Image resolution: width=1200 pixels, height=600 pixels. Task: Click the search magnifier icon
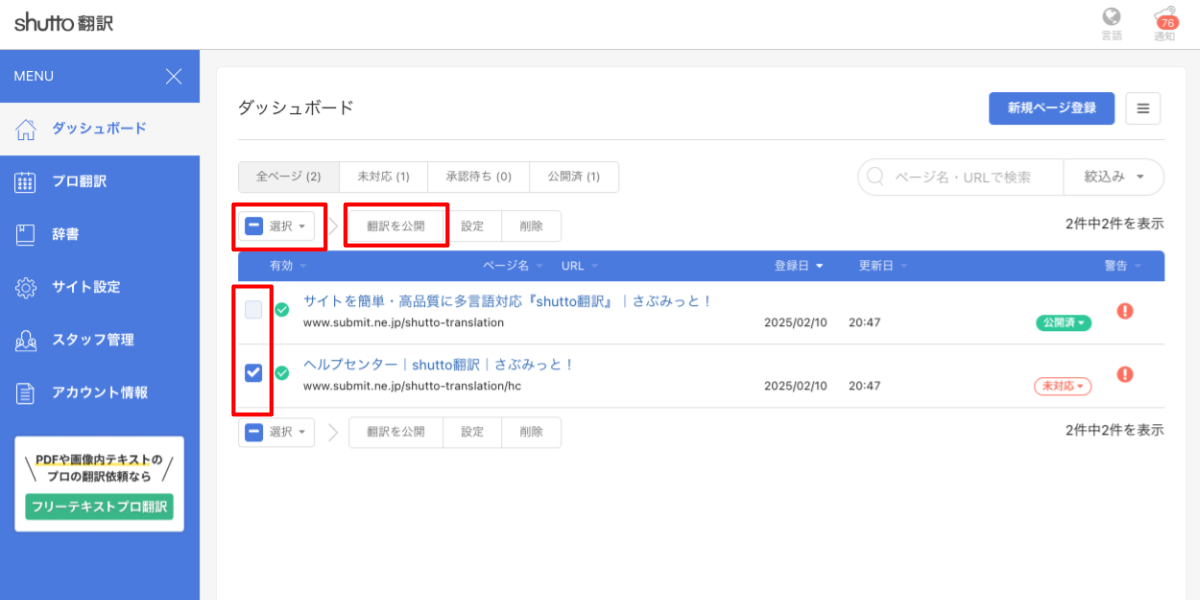[x=875, y=177]
